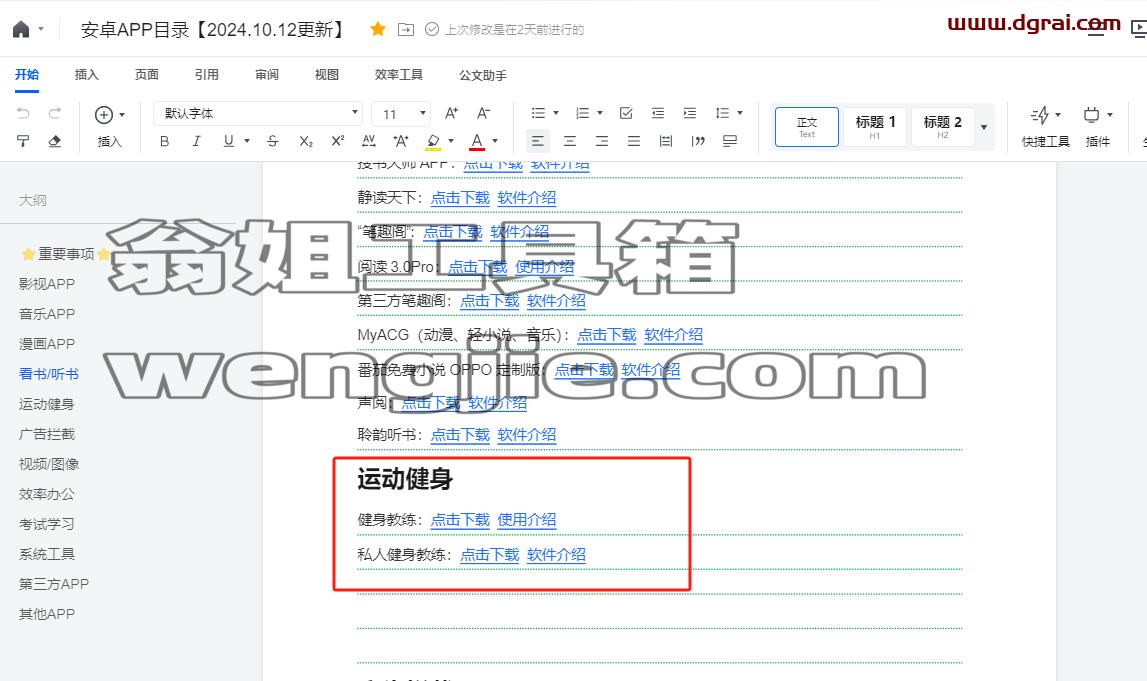The height and width of the screenshot is (681, 1147).
Task: Open the highlight color dropdown arrow
Action: coord(451,141)
